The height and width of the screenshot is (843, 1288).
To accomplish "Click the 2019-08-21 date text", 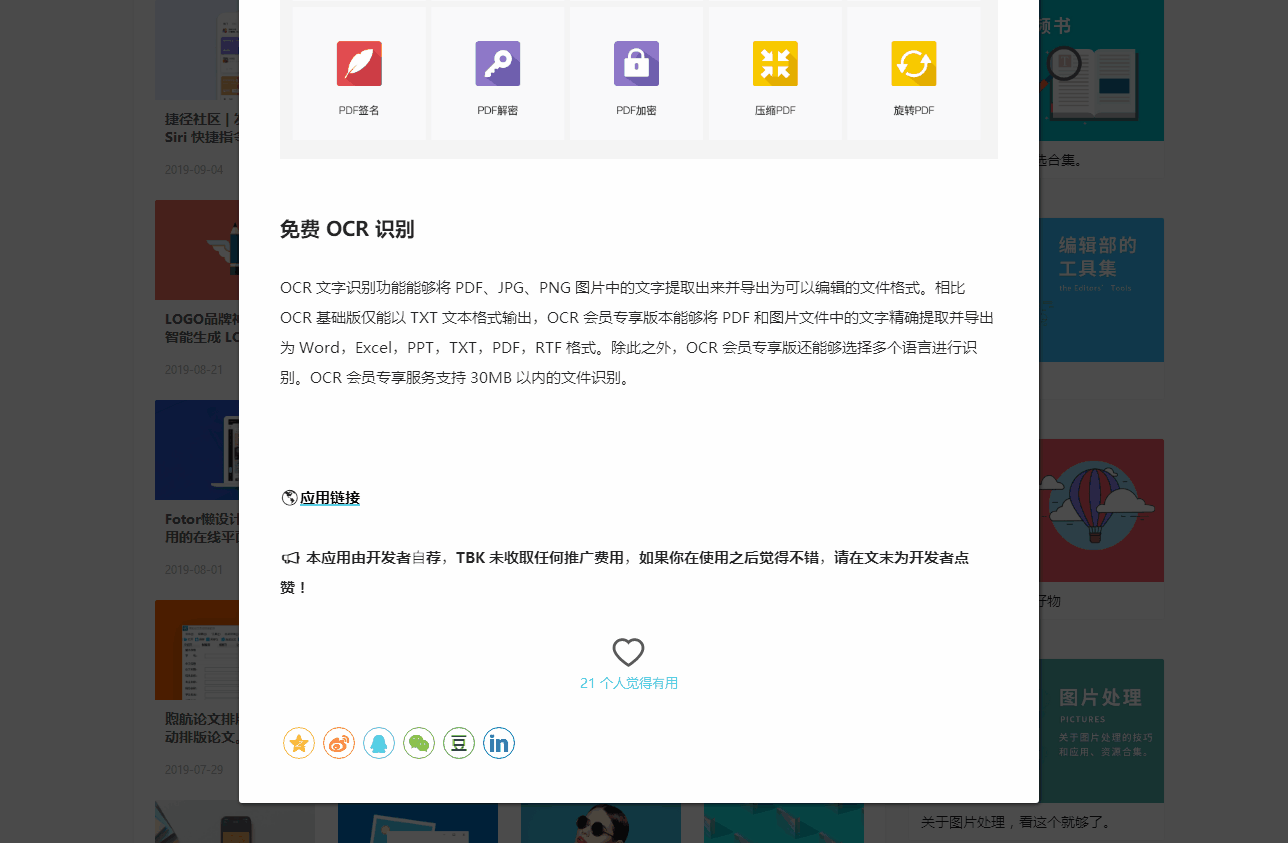I will click(194, 370).
